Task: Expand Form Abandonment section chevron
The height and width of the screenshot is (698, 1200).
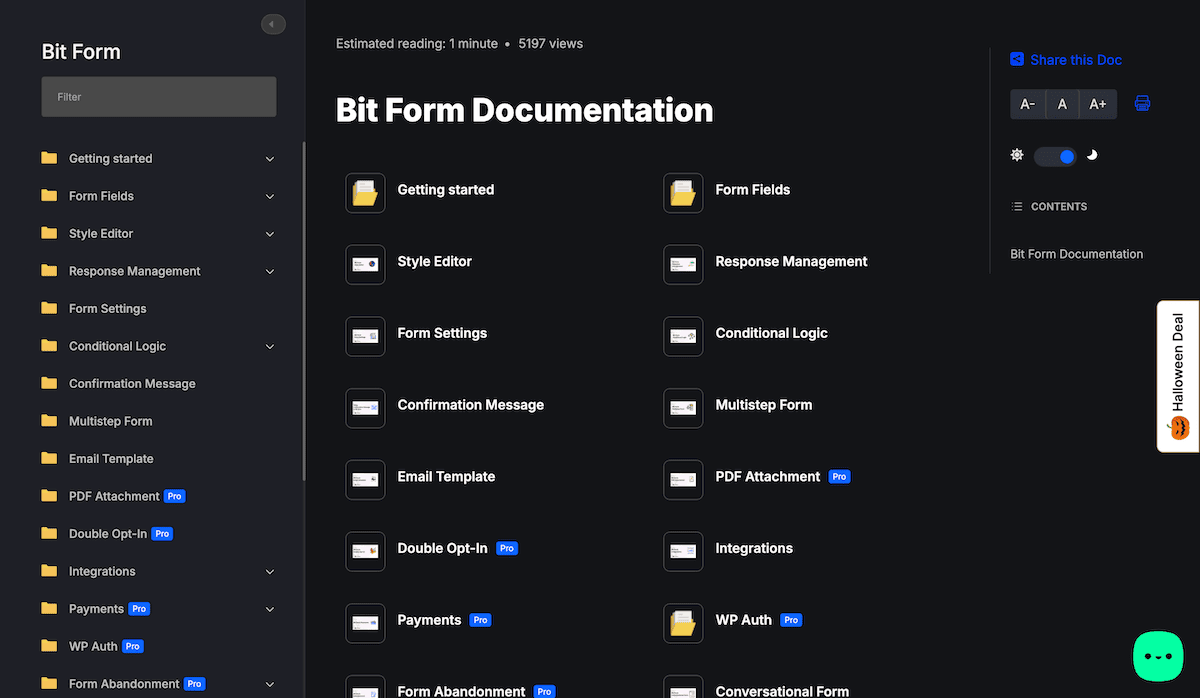Action: (x=270, y=684)
